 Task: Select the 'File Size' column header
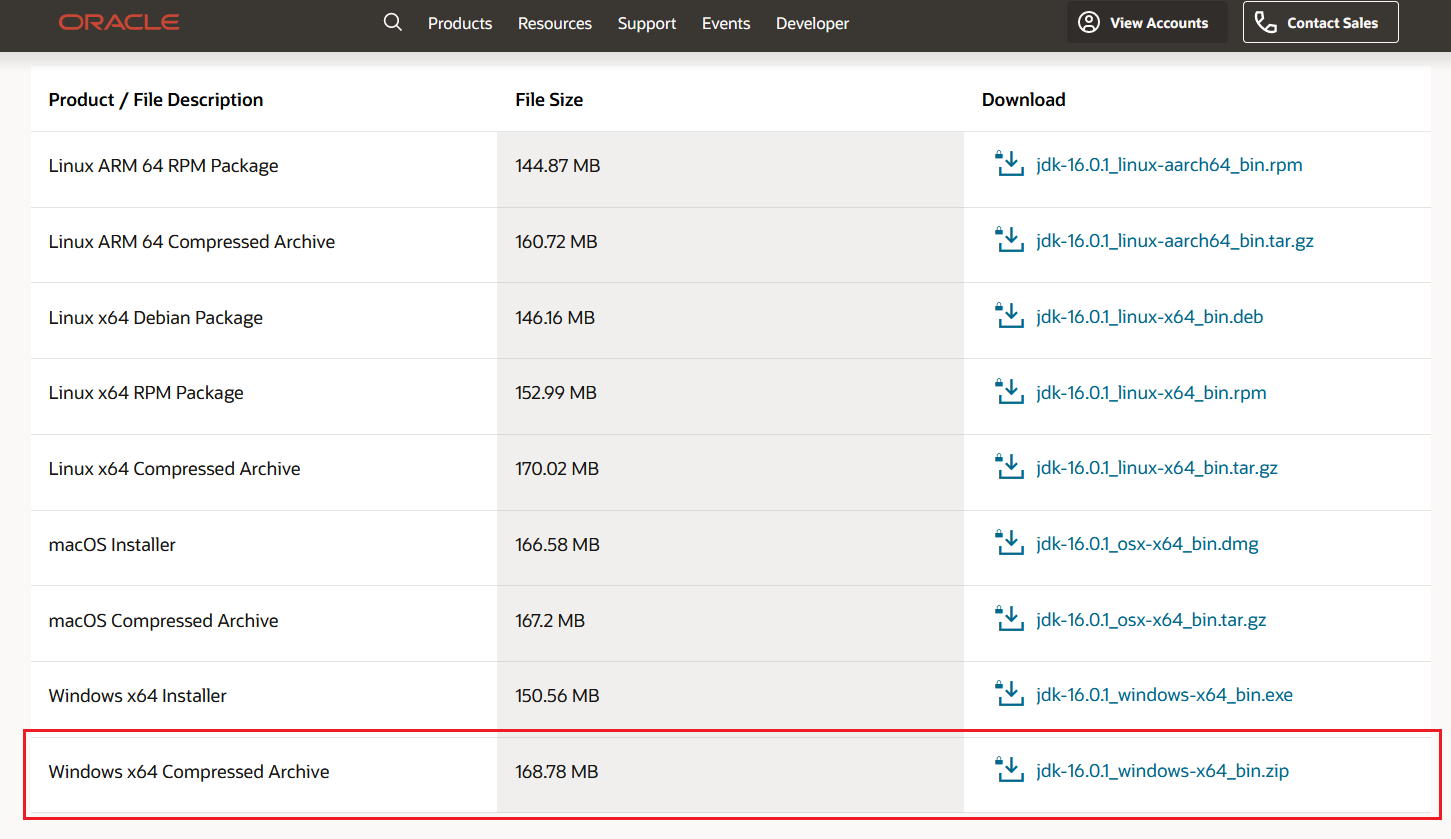click(549, 99)
